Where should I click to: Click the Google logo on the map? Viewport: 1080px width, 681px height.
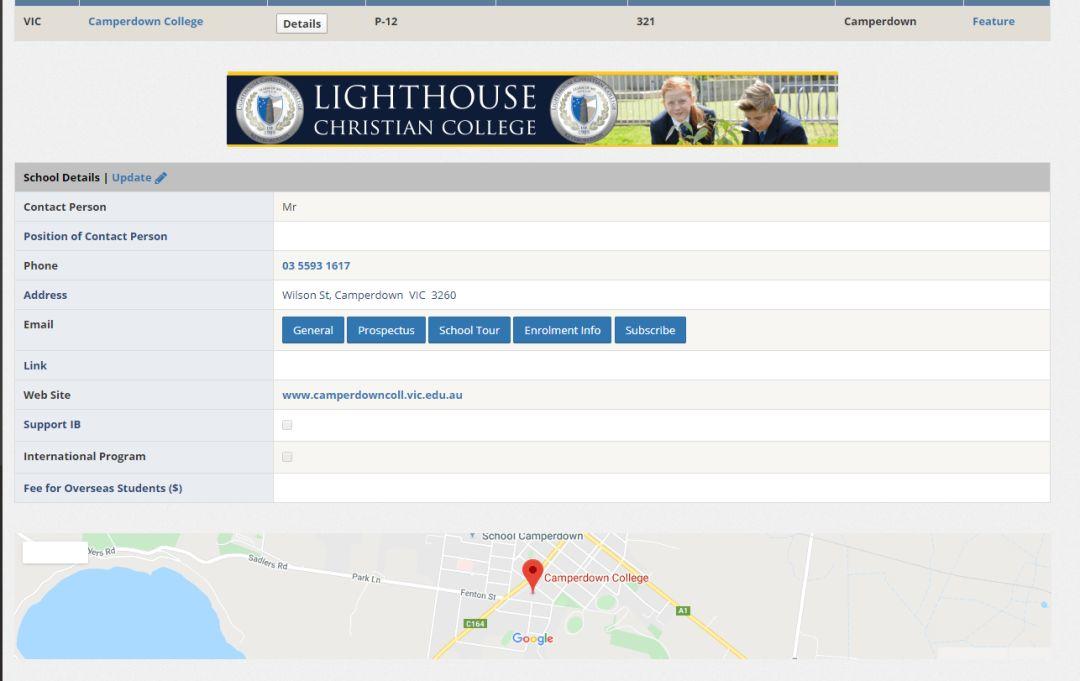[532, 638]
